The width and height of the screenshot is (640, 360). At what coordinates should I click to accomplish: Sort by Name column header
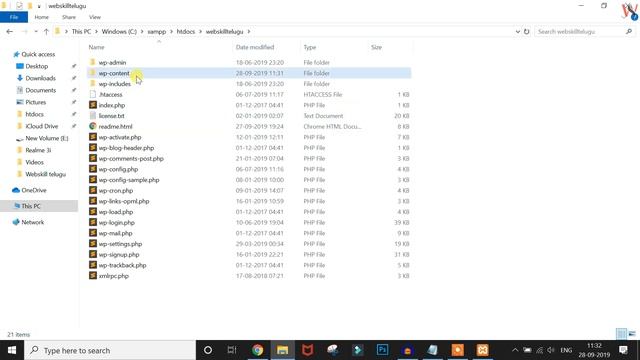point(97,47)
